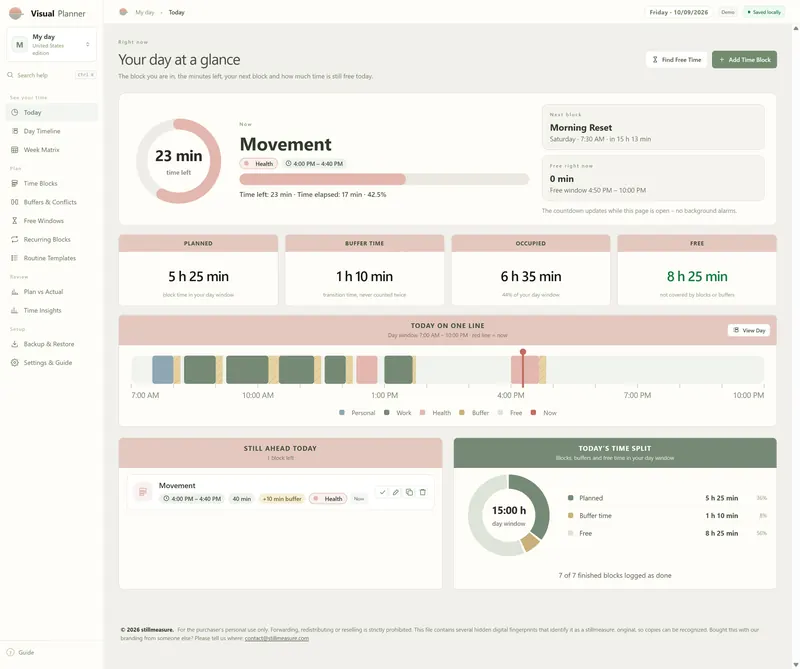Screen dimensions: 800x669
Task: Open the contact@stillmeasure.com email link
Action: click(x=277, y=638)
